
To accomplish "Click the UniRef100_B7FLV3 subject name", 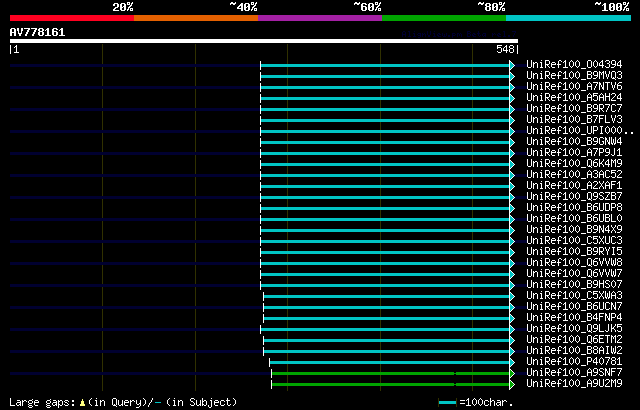I will [x=574, y=120].
